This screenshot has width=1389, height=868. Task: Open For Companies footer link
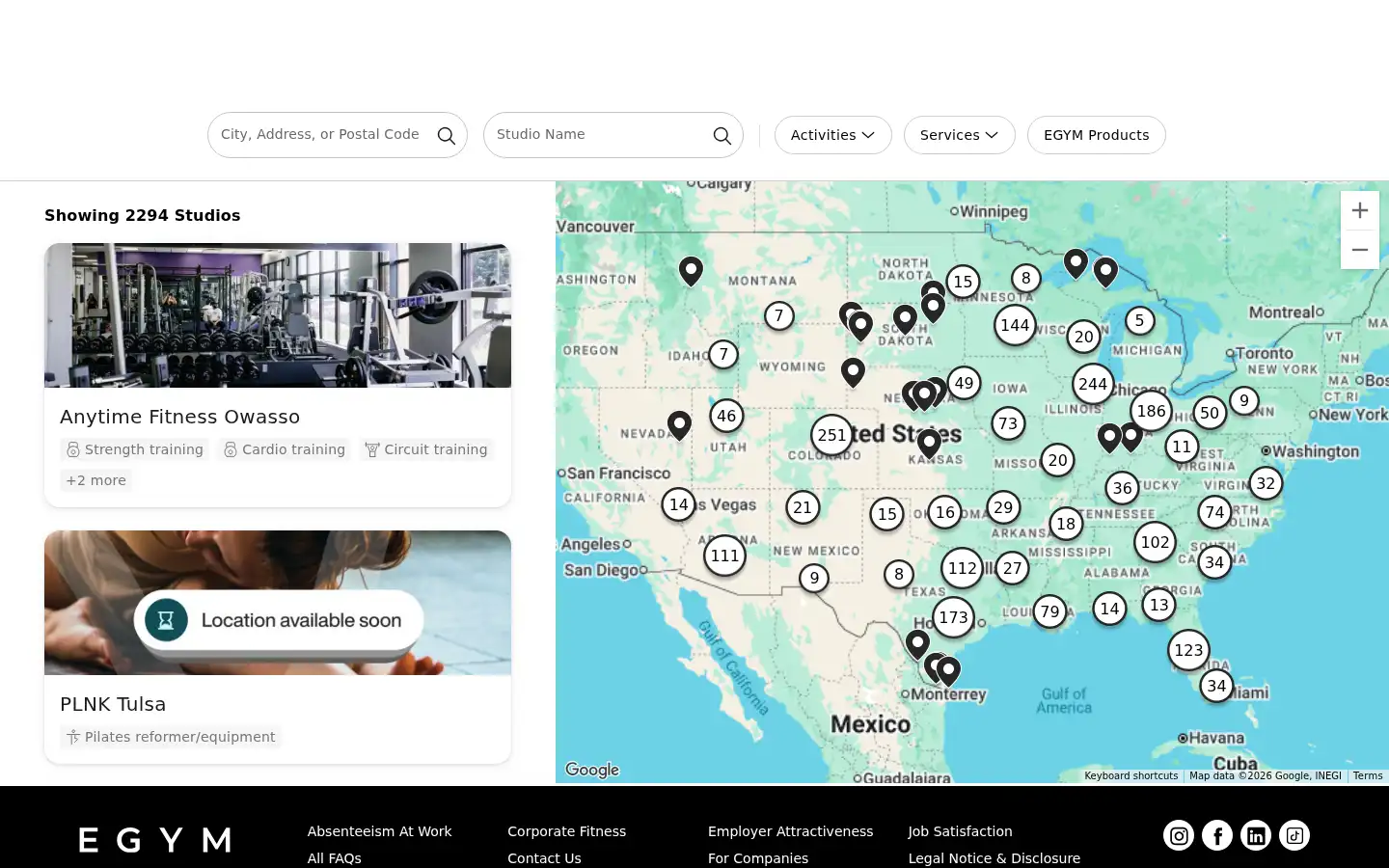pos(758,858)
